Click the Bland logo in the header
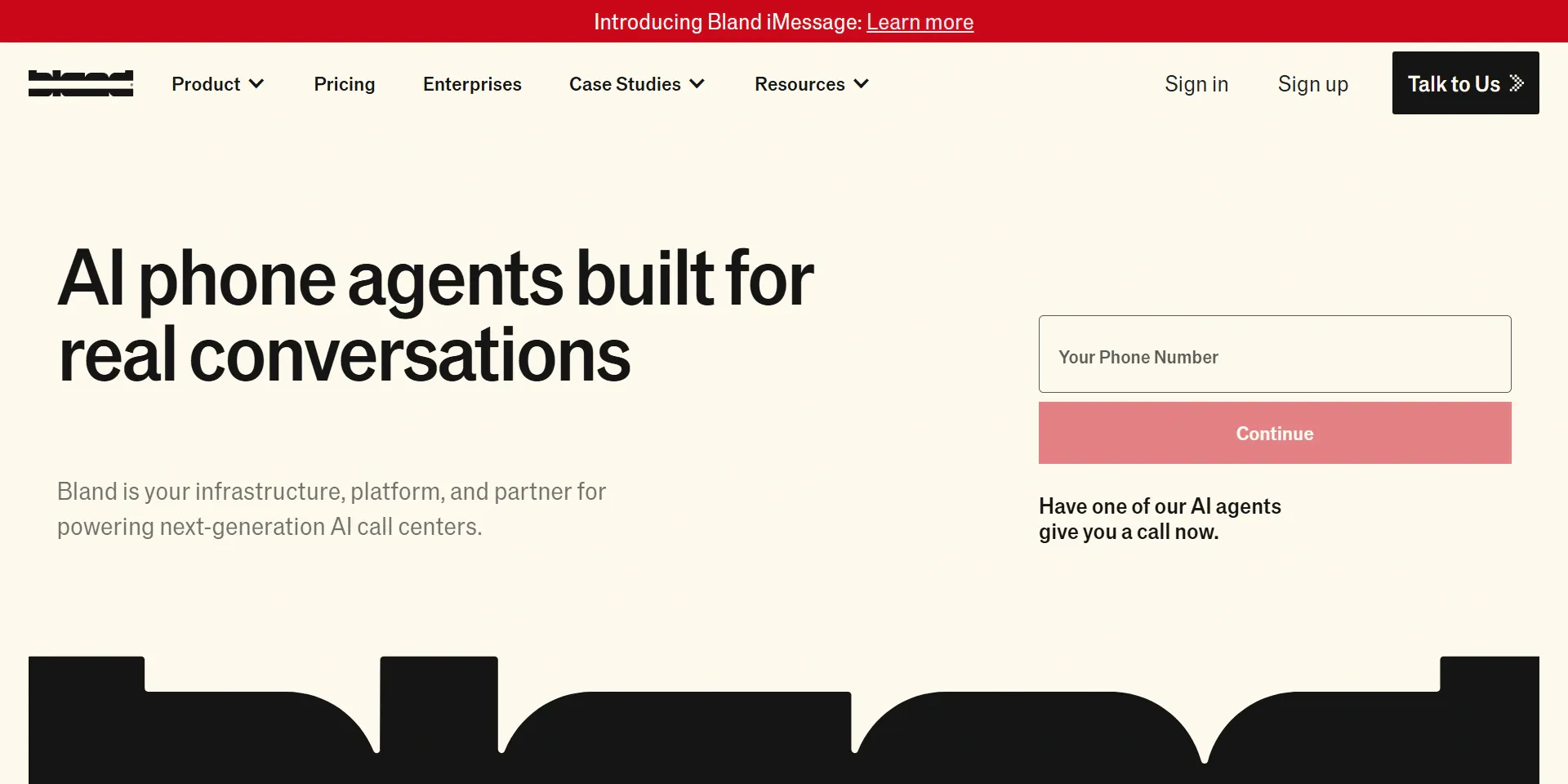Image resolution: width=1568 pixels, height=784 pixels. pyautogui.click(x=81, y=83)
